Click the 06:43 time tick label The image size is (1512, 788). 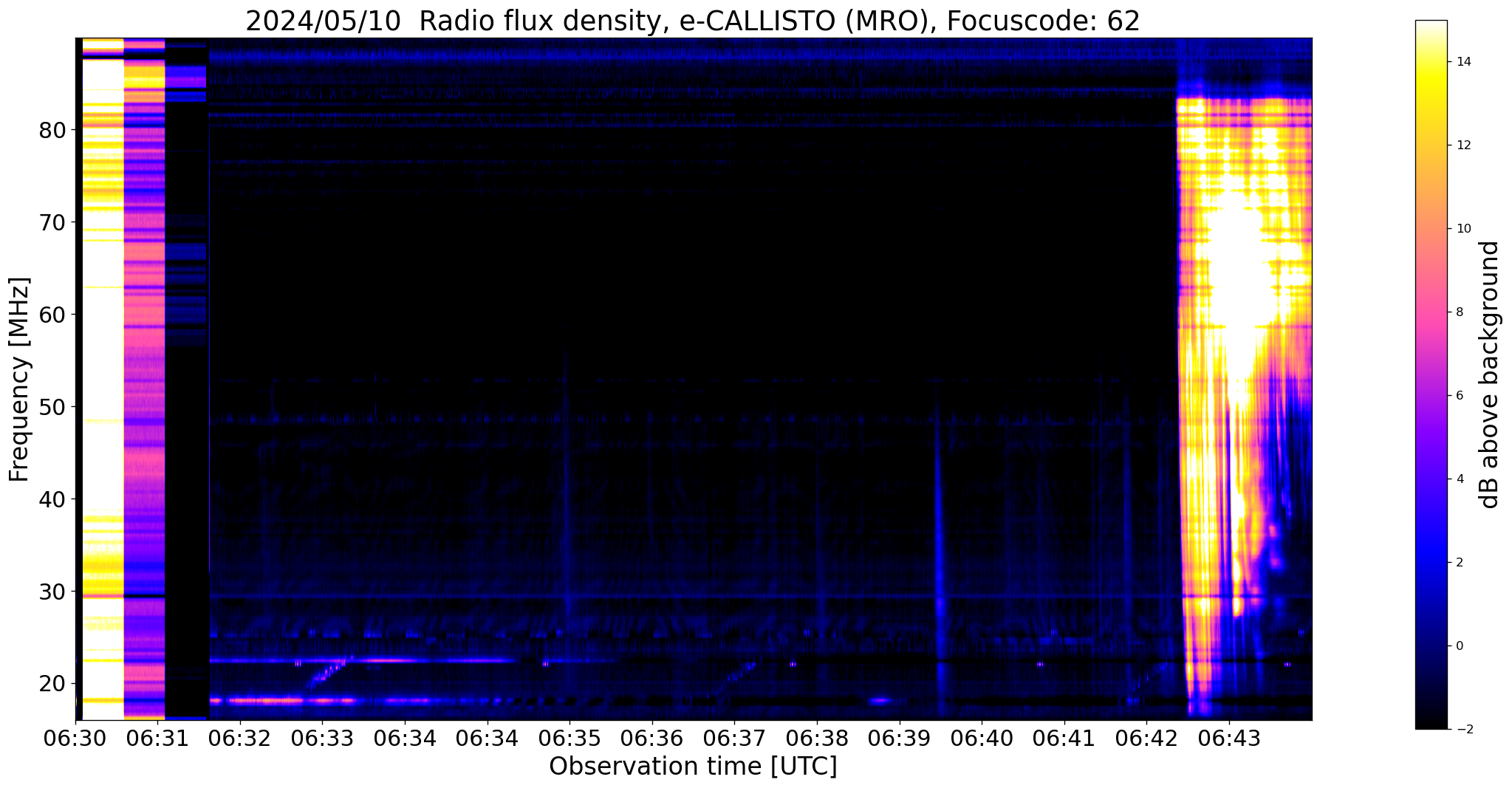click(1229, 739)
